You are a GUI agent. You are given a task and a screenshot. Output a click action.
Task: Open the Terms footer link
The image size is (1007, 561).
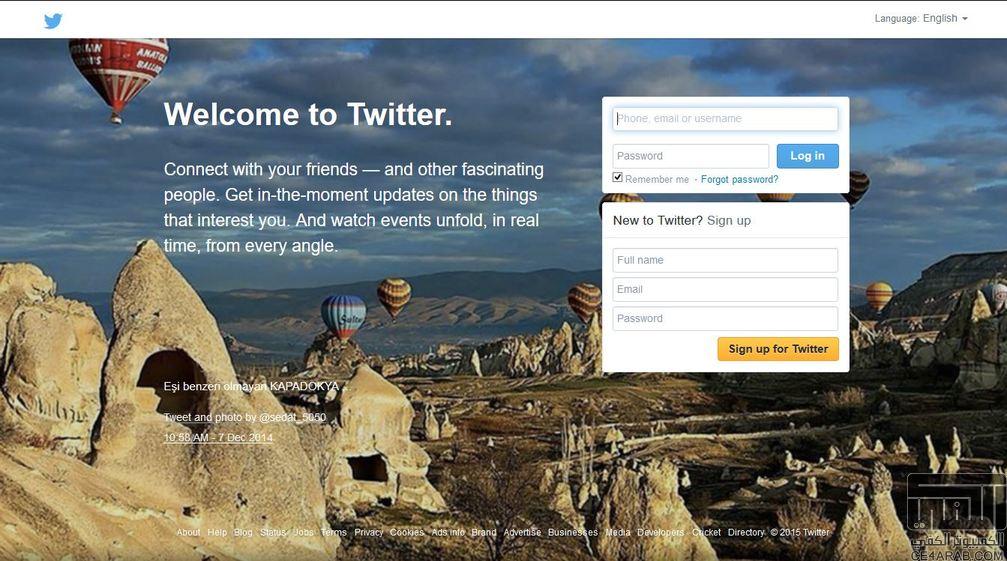(333, 532)
